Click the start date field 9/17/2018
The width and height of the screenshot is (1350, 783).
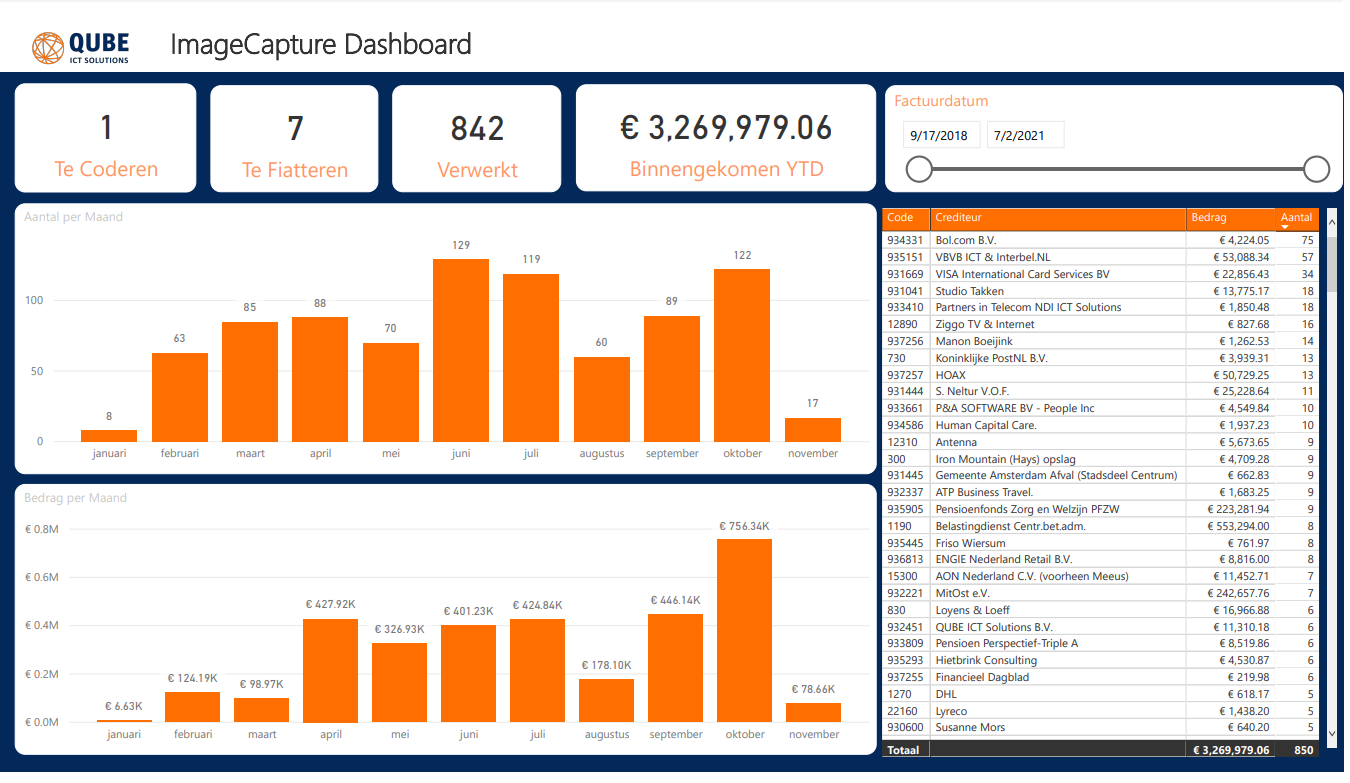coord(941,135)
